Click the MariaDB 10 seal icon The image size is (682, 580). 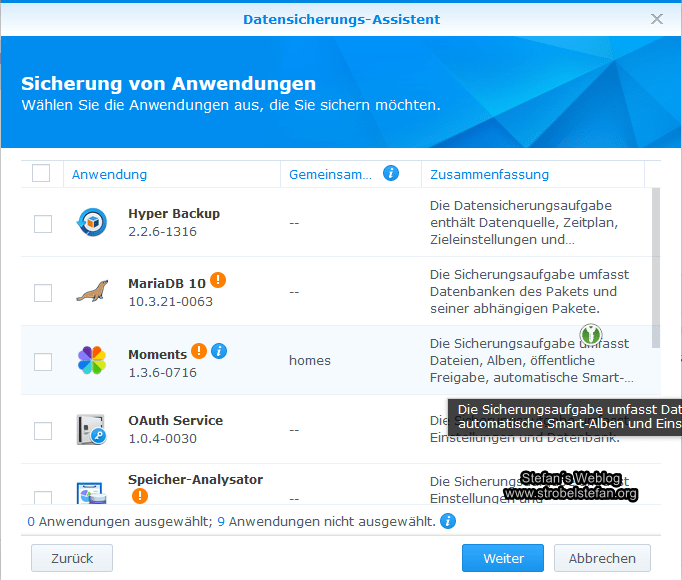pos(92,291)
